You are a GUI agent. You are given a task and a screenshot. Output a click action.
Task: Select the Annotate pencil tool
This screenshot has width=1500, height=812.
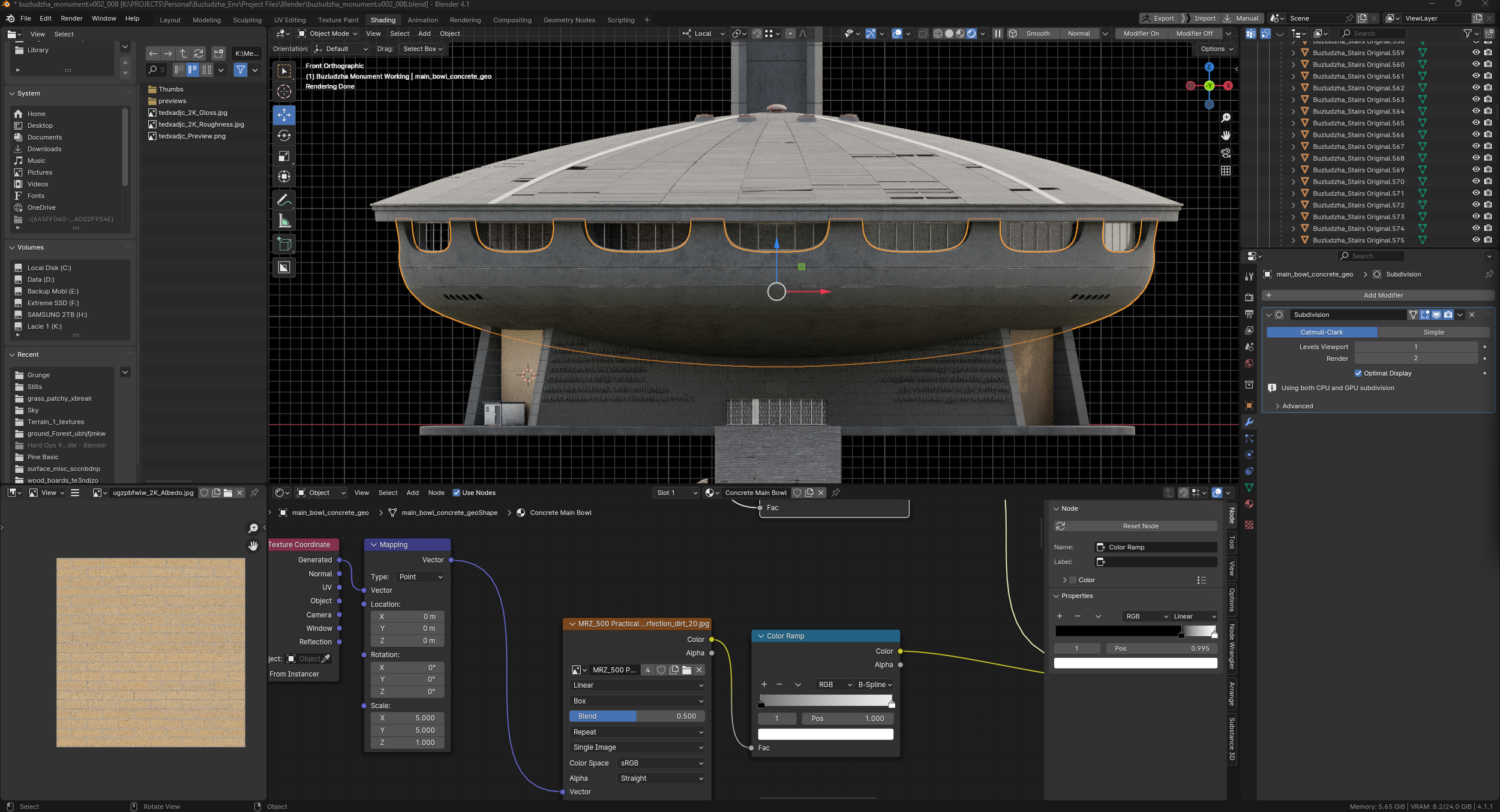(284, 200)
